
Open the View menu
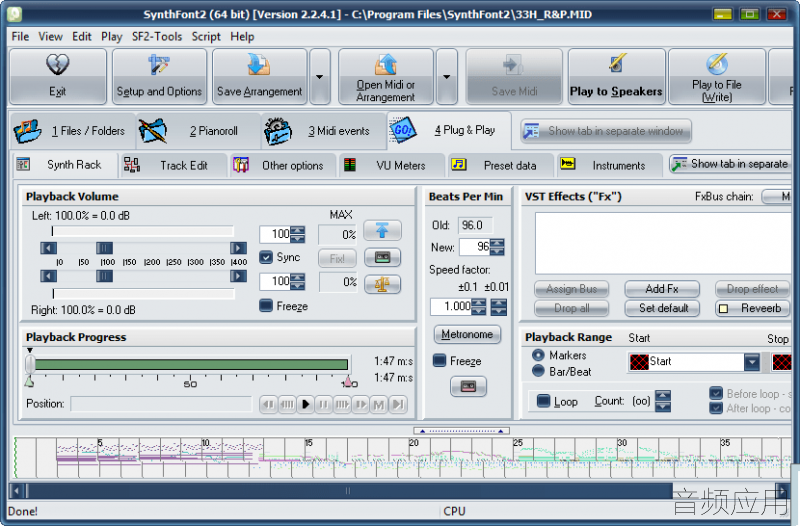tap(51, 37)
